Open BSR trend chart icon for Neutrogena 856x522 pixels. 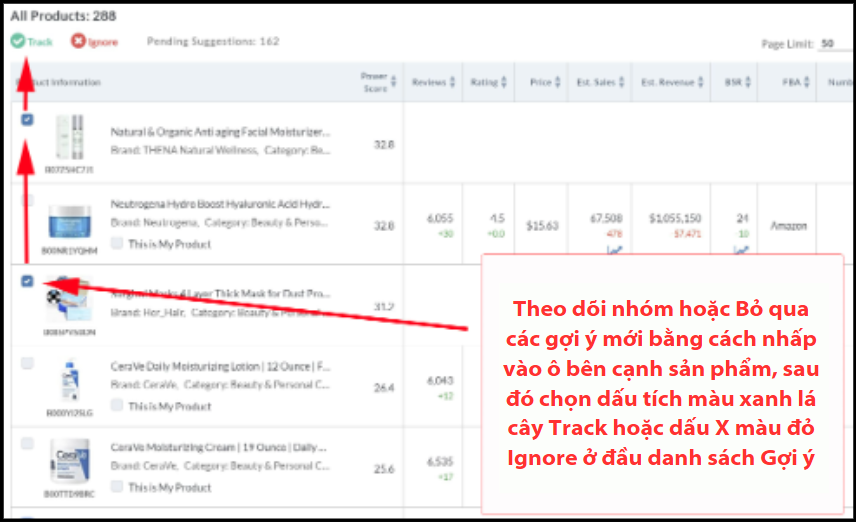[741, 251]
